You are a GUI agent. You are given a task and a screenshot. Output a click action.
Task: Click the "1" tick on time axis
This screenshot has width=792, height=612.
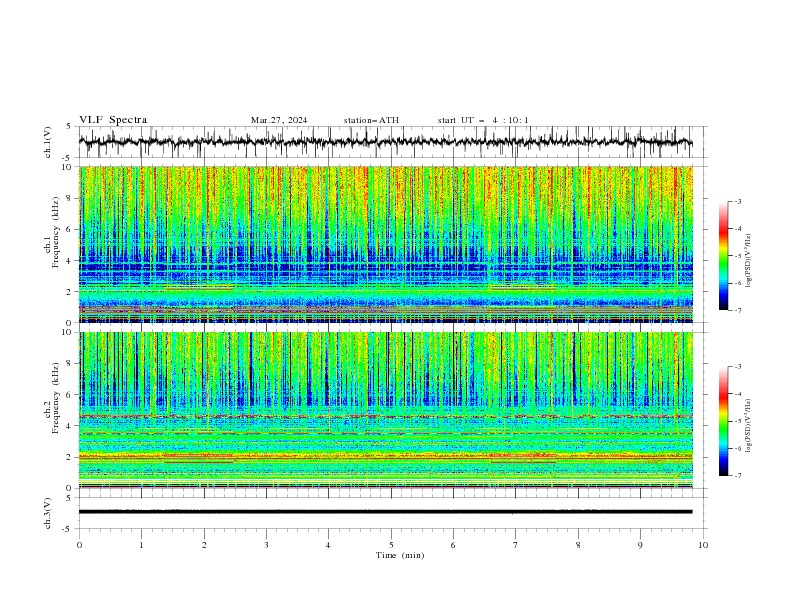point(142,545)
